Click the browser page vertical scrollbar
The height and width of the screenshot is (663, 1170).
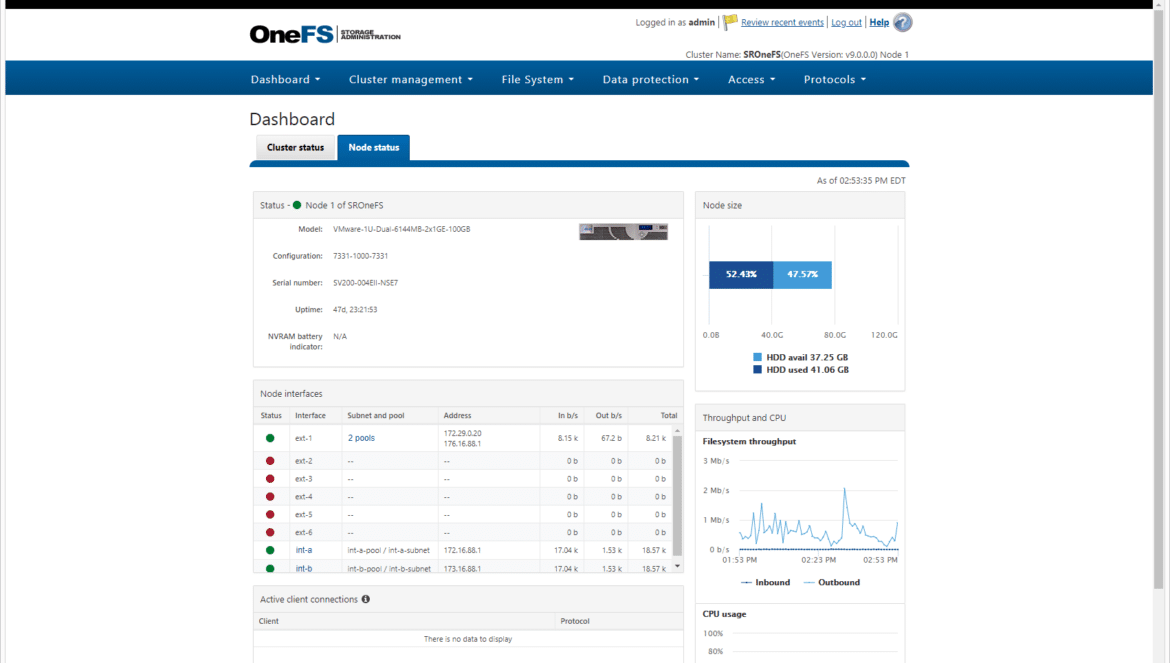(1158, 298)
